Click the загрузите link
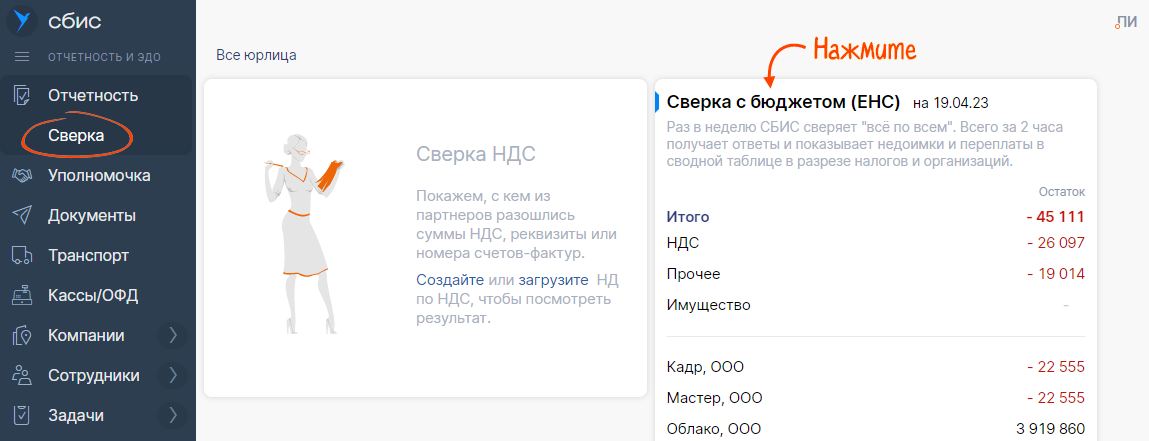The height and width of the screenshot is (441, 1149). click(x=553, y=280)
